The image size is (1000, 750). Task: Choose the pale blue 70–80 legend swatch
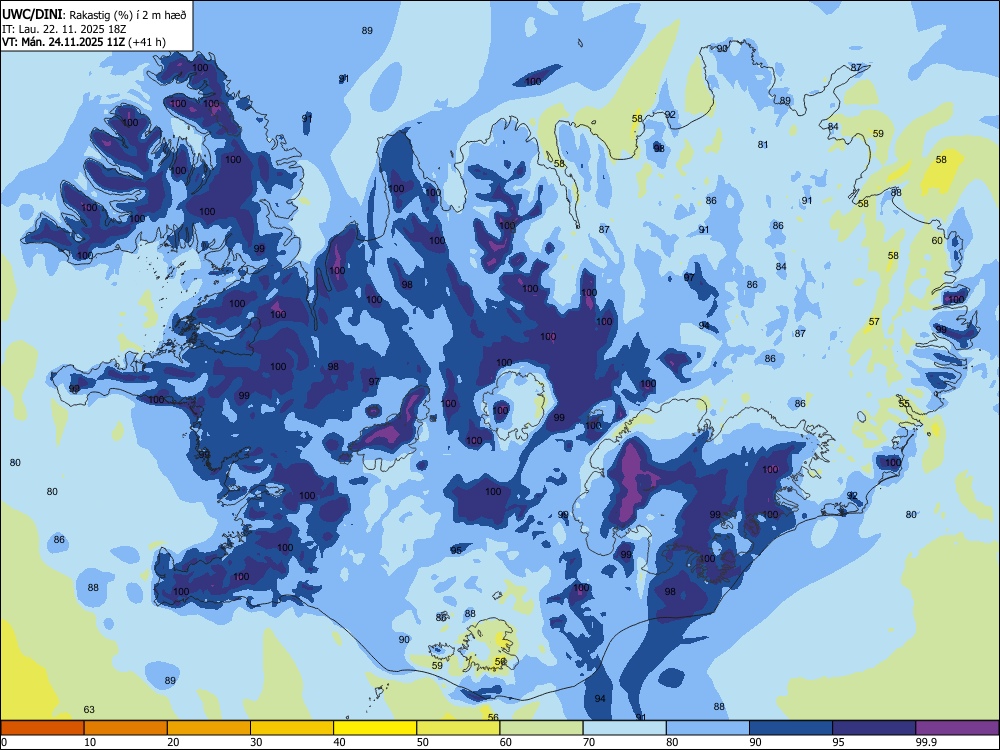pyautogui.click(x=625, y=728)
